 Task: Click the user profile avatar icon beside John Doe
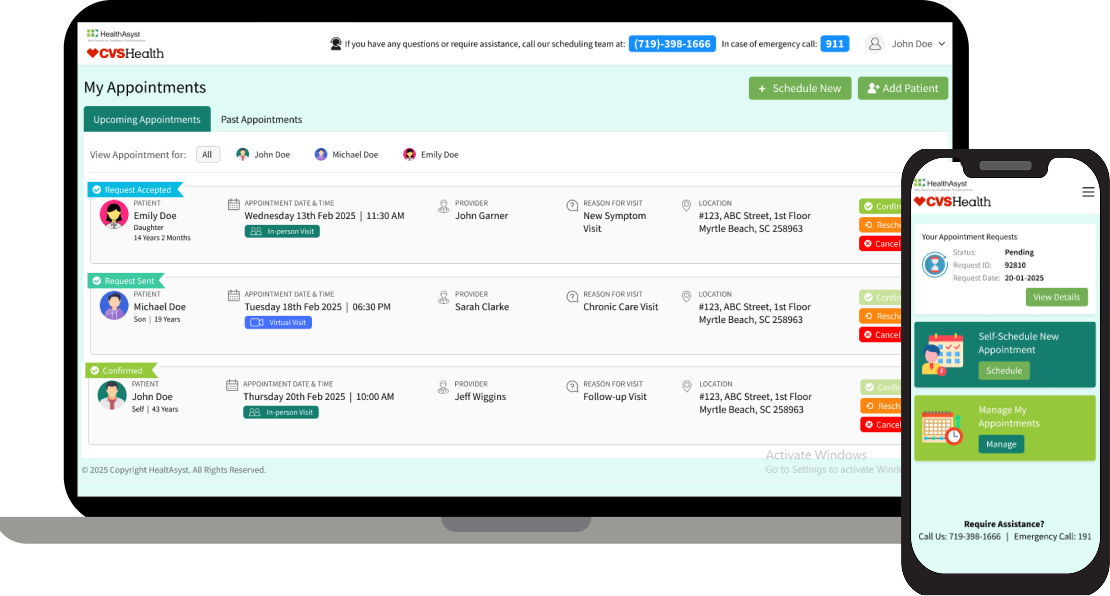point(875,44)
